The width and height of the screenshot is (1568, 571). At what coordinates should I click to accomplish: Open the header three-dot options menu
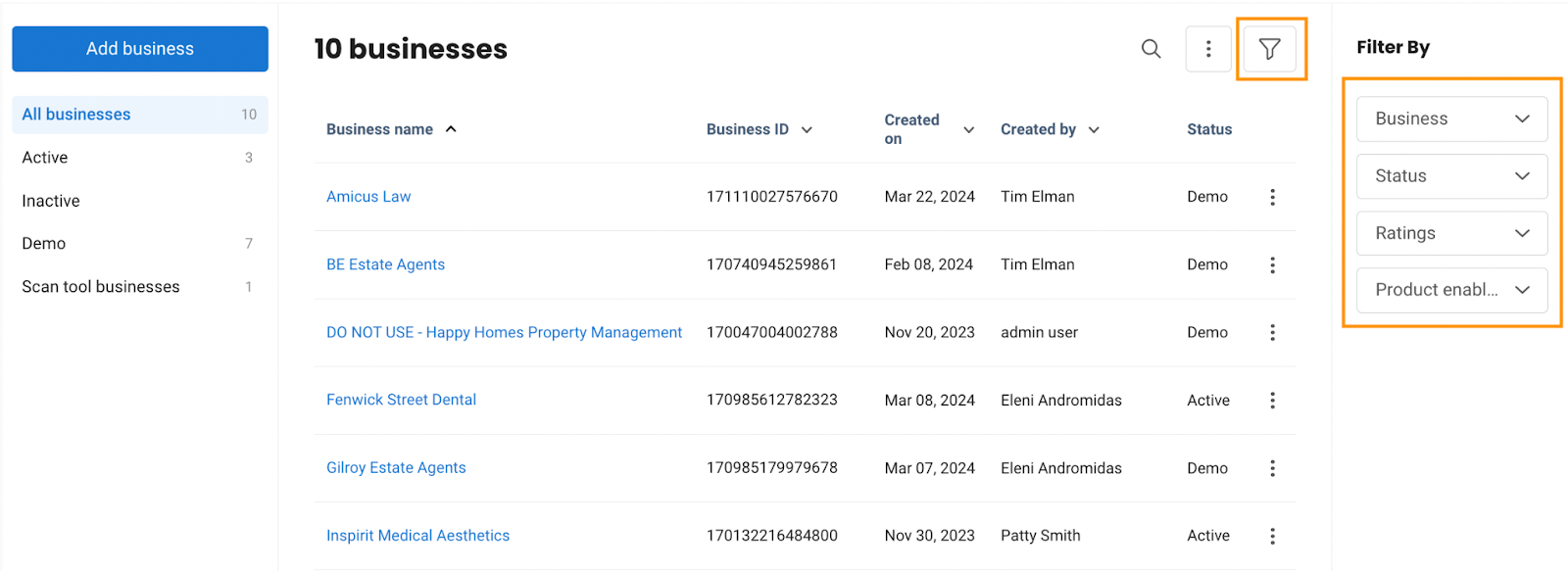point(1208,49)
